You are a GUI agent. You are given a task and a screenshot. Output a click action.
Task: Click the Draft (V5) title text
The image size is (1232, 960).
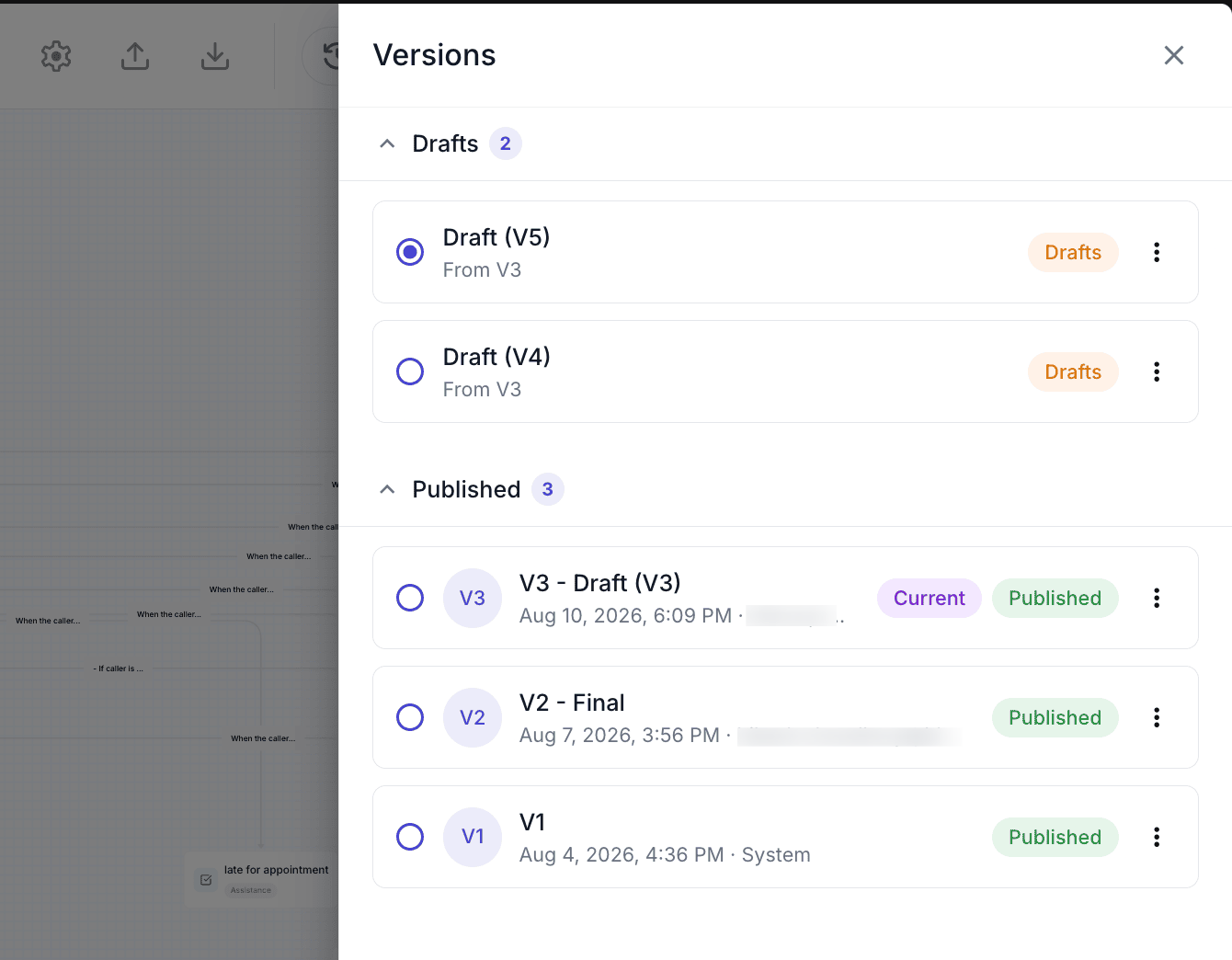pyautogui.click(x=496, y=237)
